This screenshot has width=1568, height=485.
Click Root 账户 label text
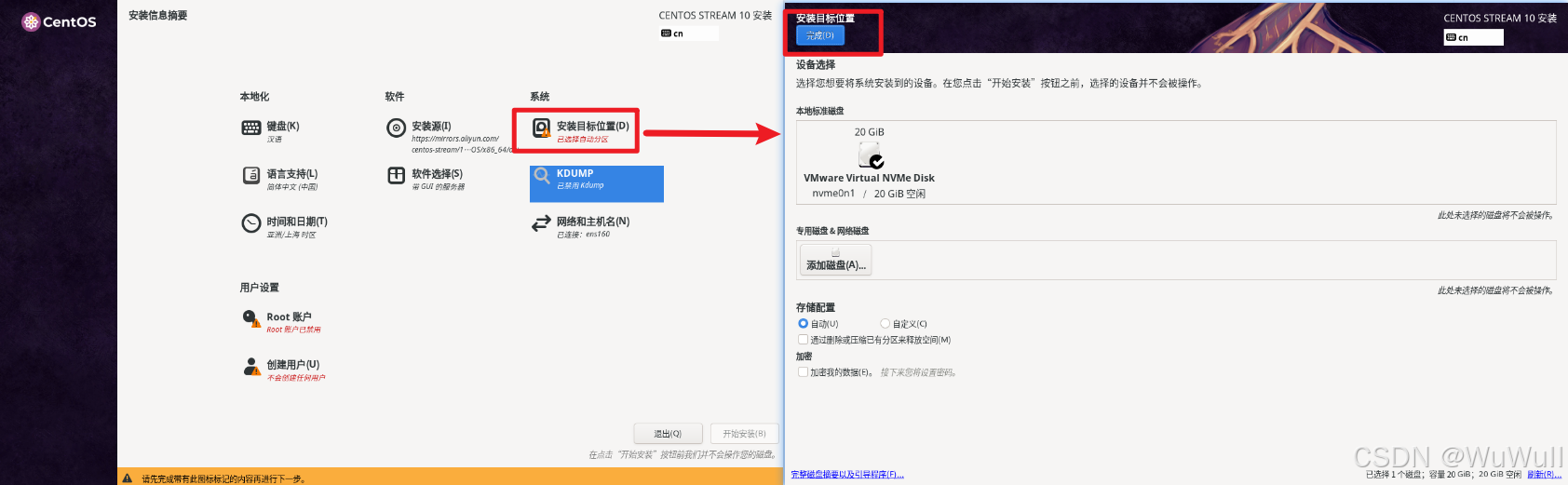pos(290,317)
